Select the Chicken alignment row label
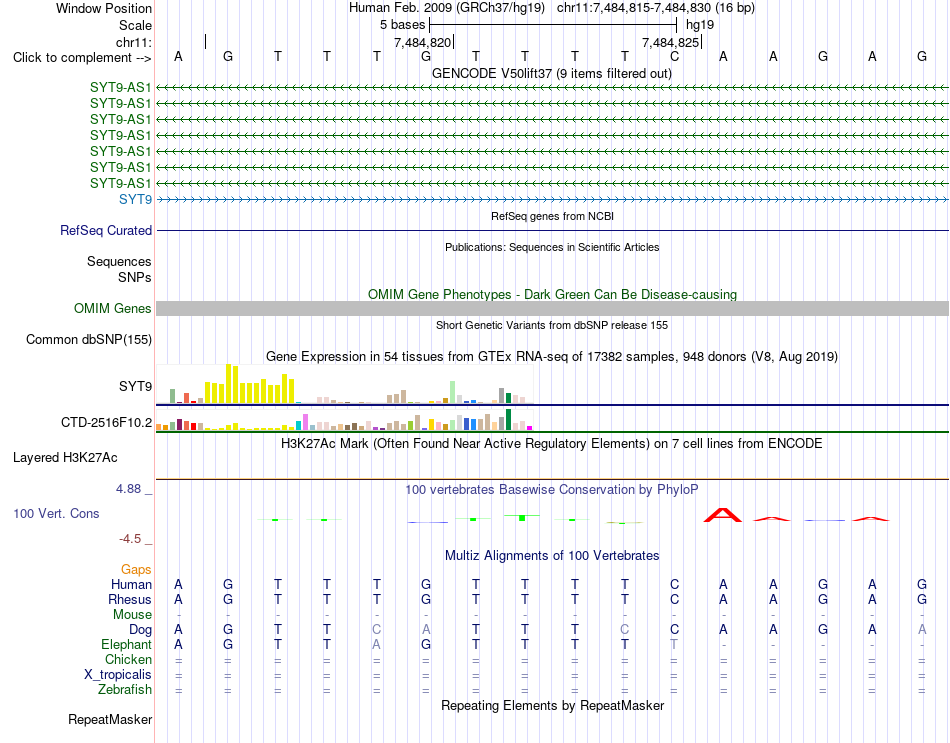950x743 pixels. (x=128, y=659)
